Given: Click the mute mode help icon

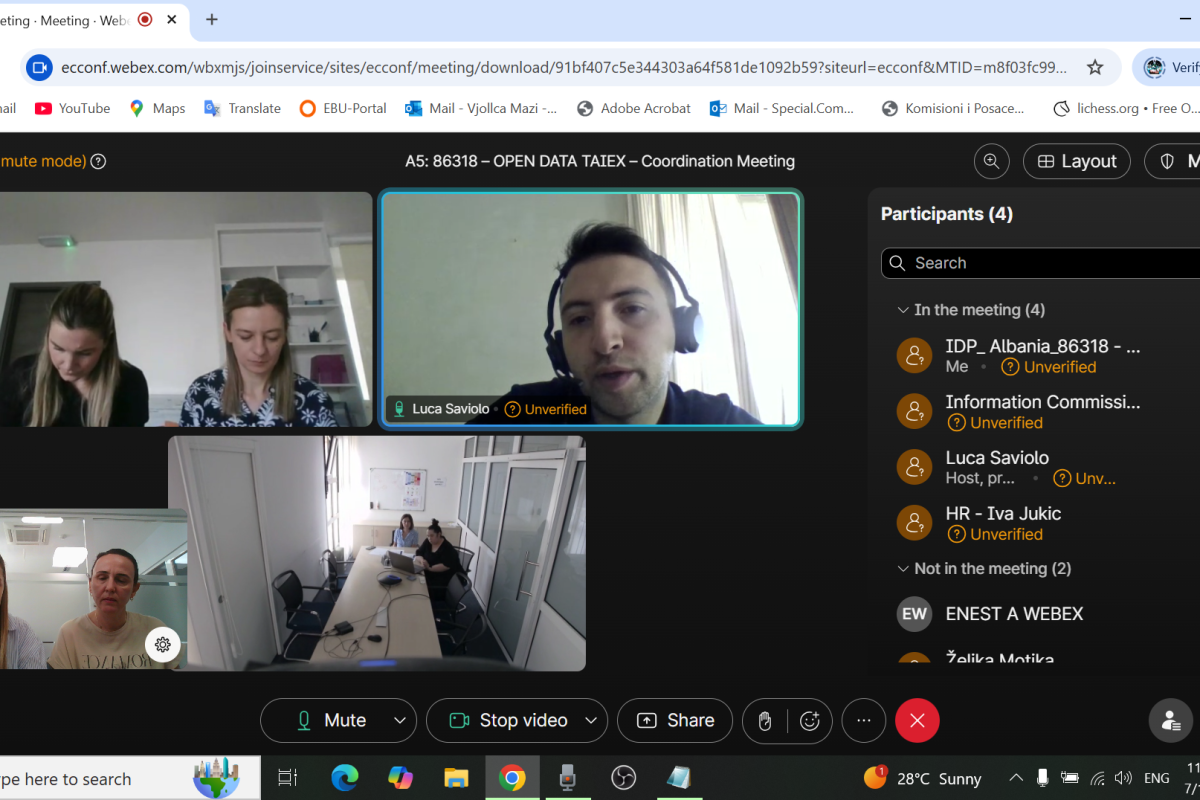Looking at the screenshot, I should 98,161.
